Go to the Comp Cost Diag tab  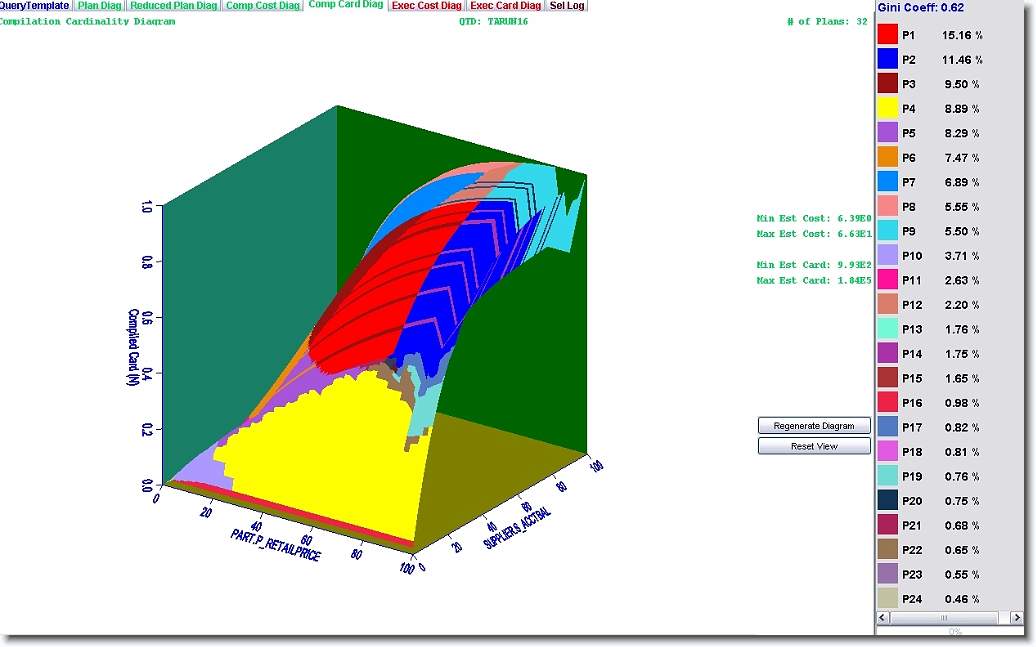[263, 6]
